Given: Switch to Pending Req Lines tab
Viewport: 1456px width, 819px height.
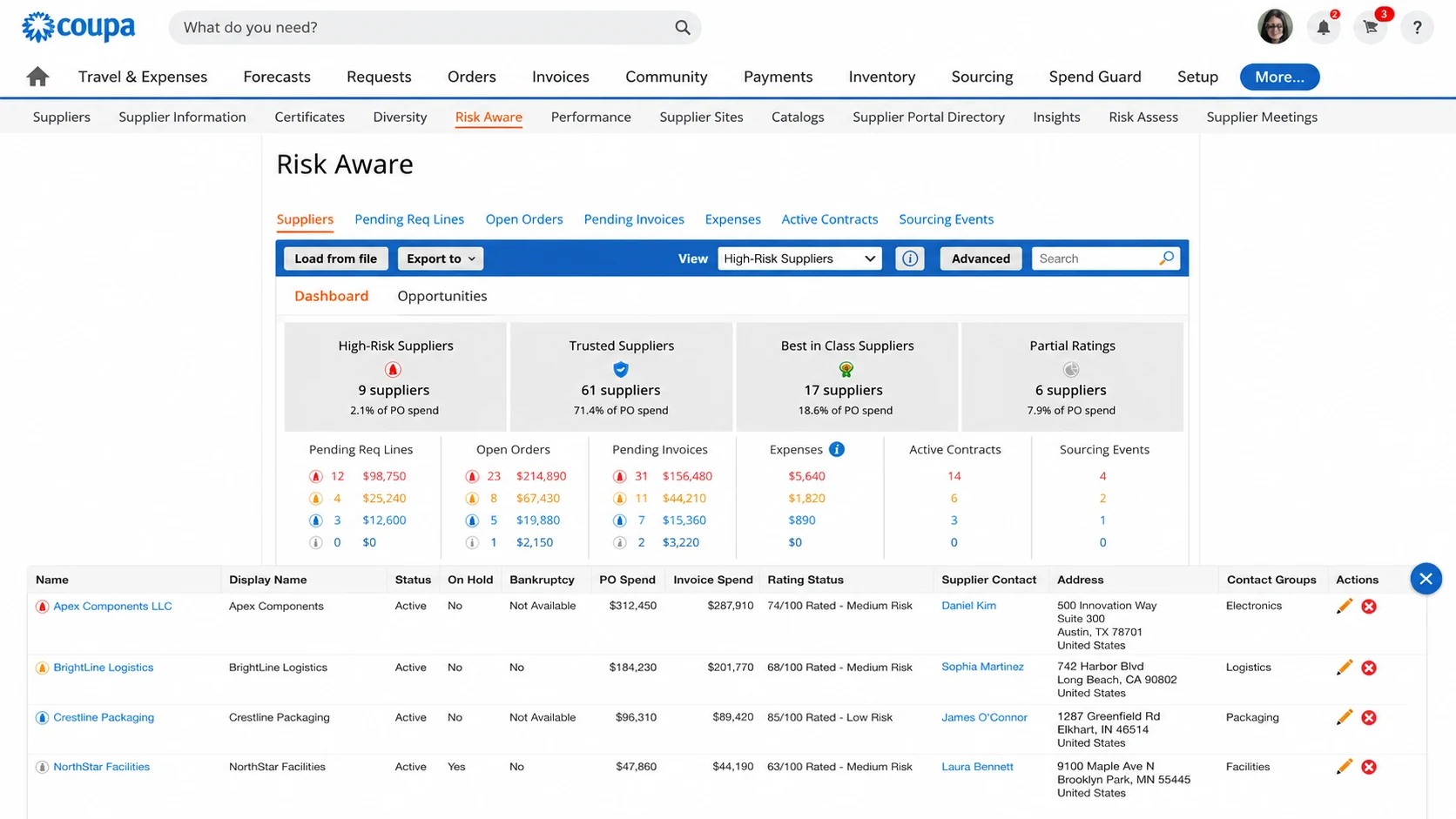Looking at the screenshot, I should point(409,219).
